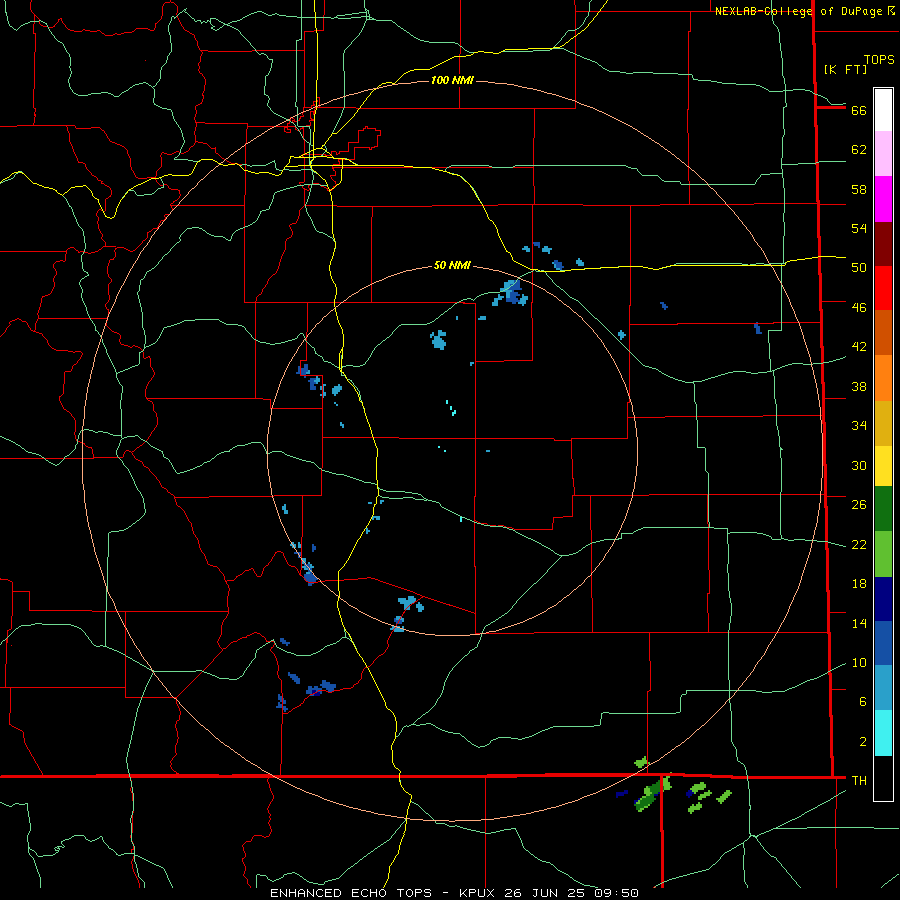This screenshot has width=900, height=900.
Task: Click the "TH" threshold legend label
Action: point(859,781)
